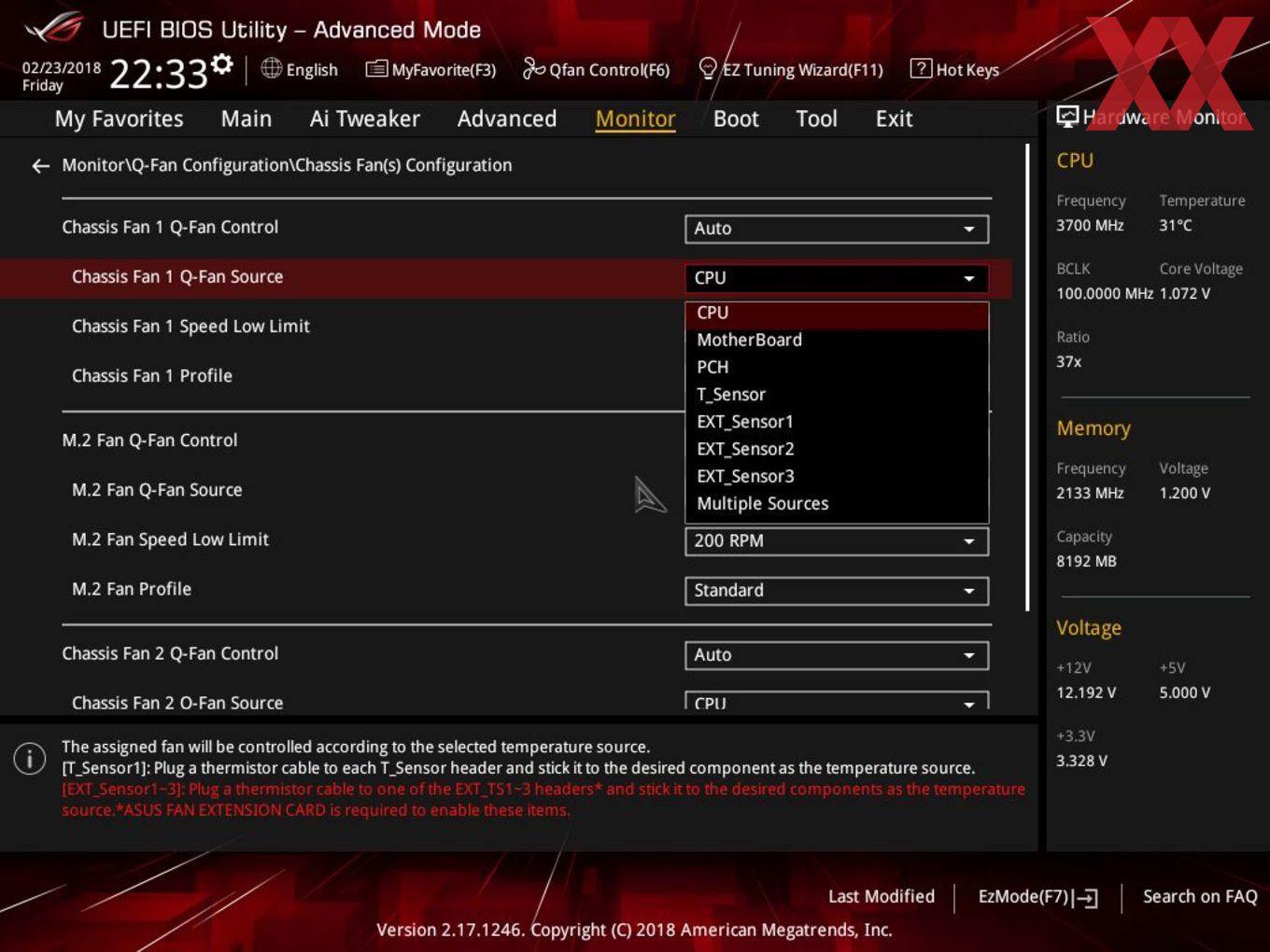
Task: Click the EZ Tuning Wizard bulb icon
Action: (x=708, y=68)
